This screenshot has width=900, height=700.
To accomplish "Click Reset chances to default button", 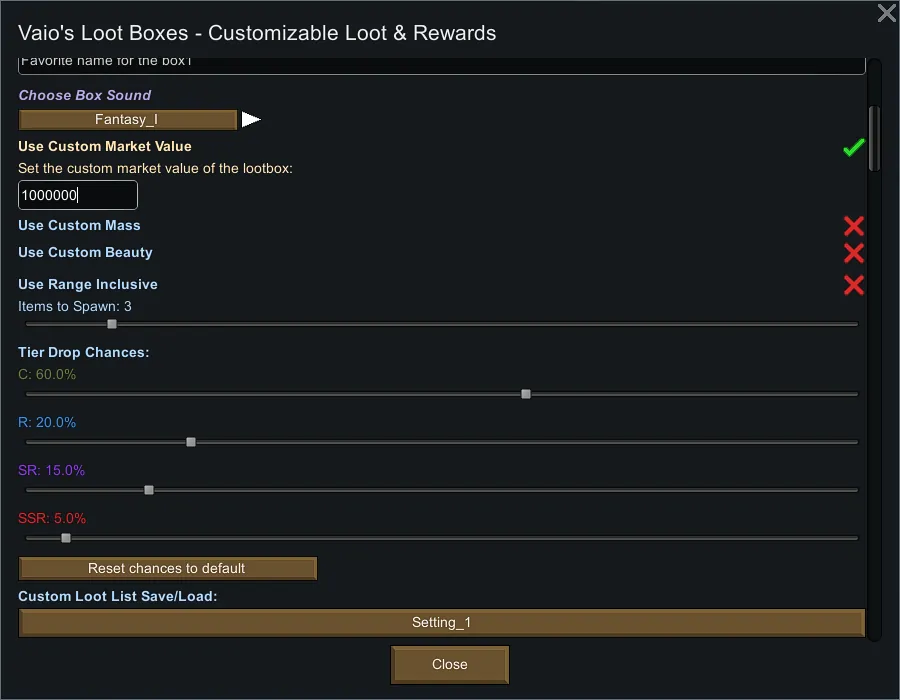I will [x=167, y=568].
